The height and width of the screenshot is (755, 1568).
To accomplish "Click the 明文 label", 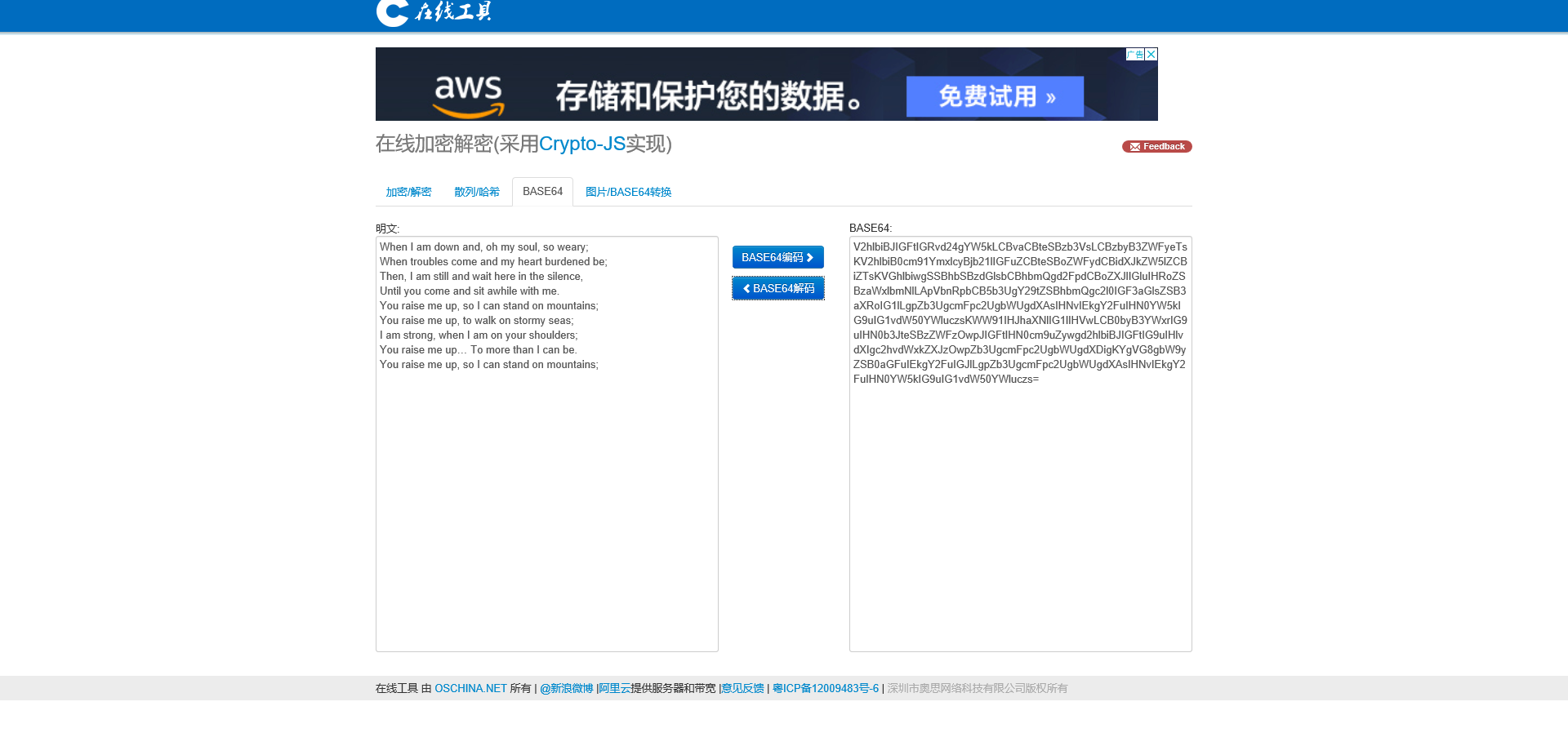I will point(387,229).
